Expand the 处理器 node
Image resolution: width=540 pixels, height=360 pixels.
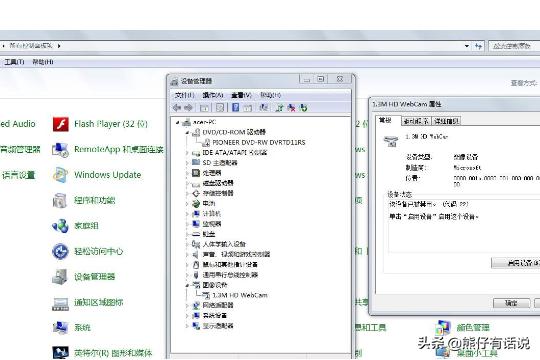187,173
